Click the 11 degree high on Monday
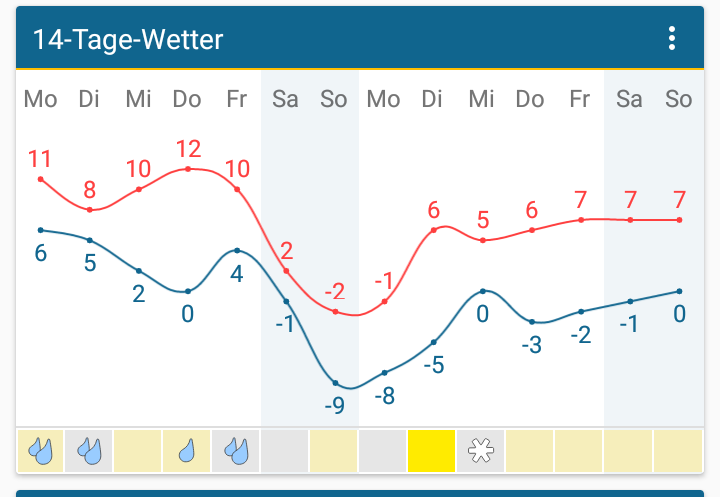Screen dimensions: 720x497 41,179
